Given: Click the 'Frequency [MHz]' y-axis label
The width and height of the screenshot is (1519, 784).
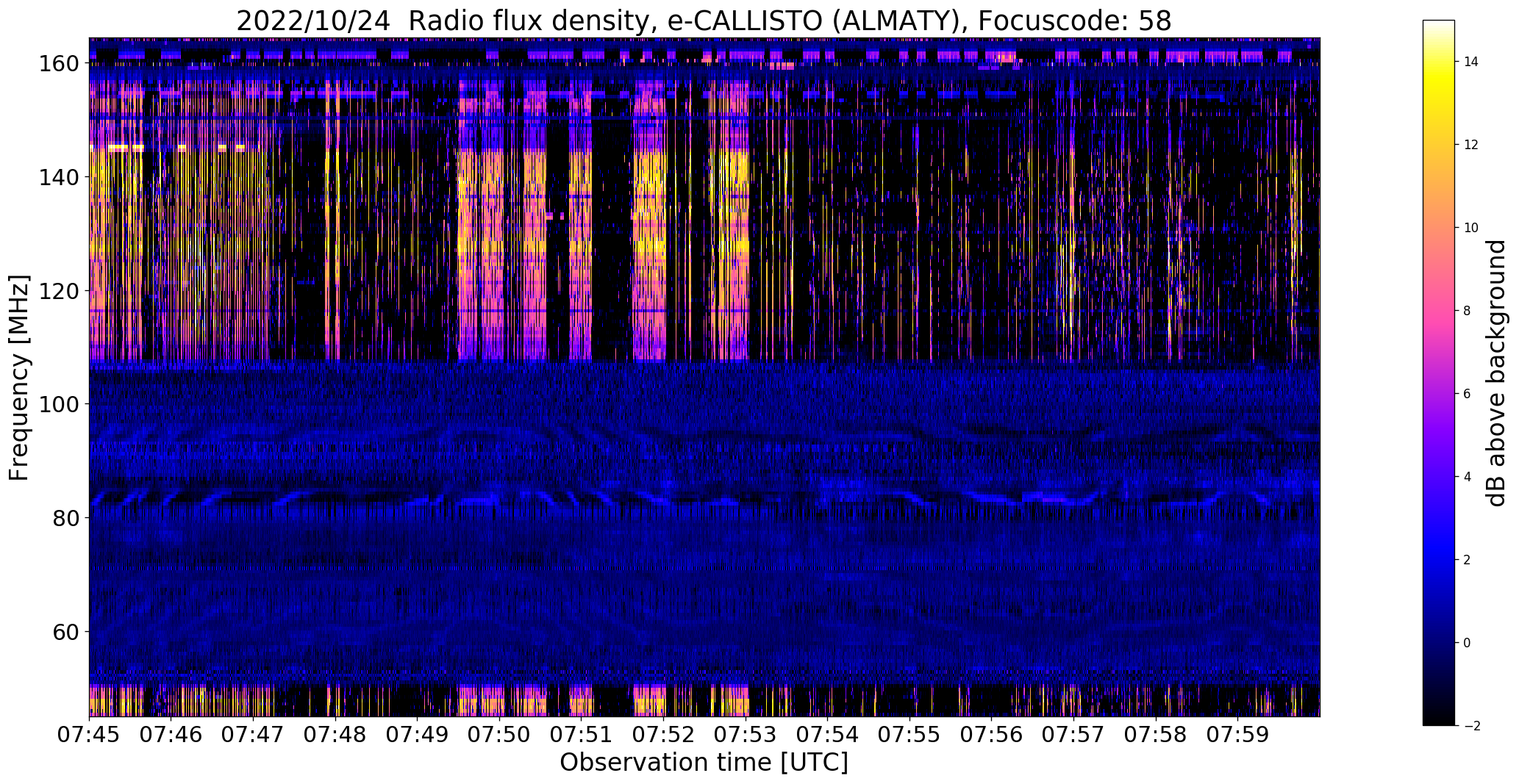Looking at the screenshot, I should pyautogui.click(x=19, y=378).
